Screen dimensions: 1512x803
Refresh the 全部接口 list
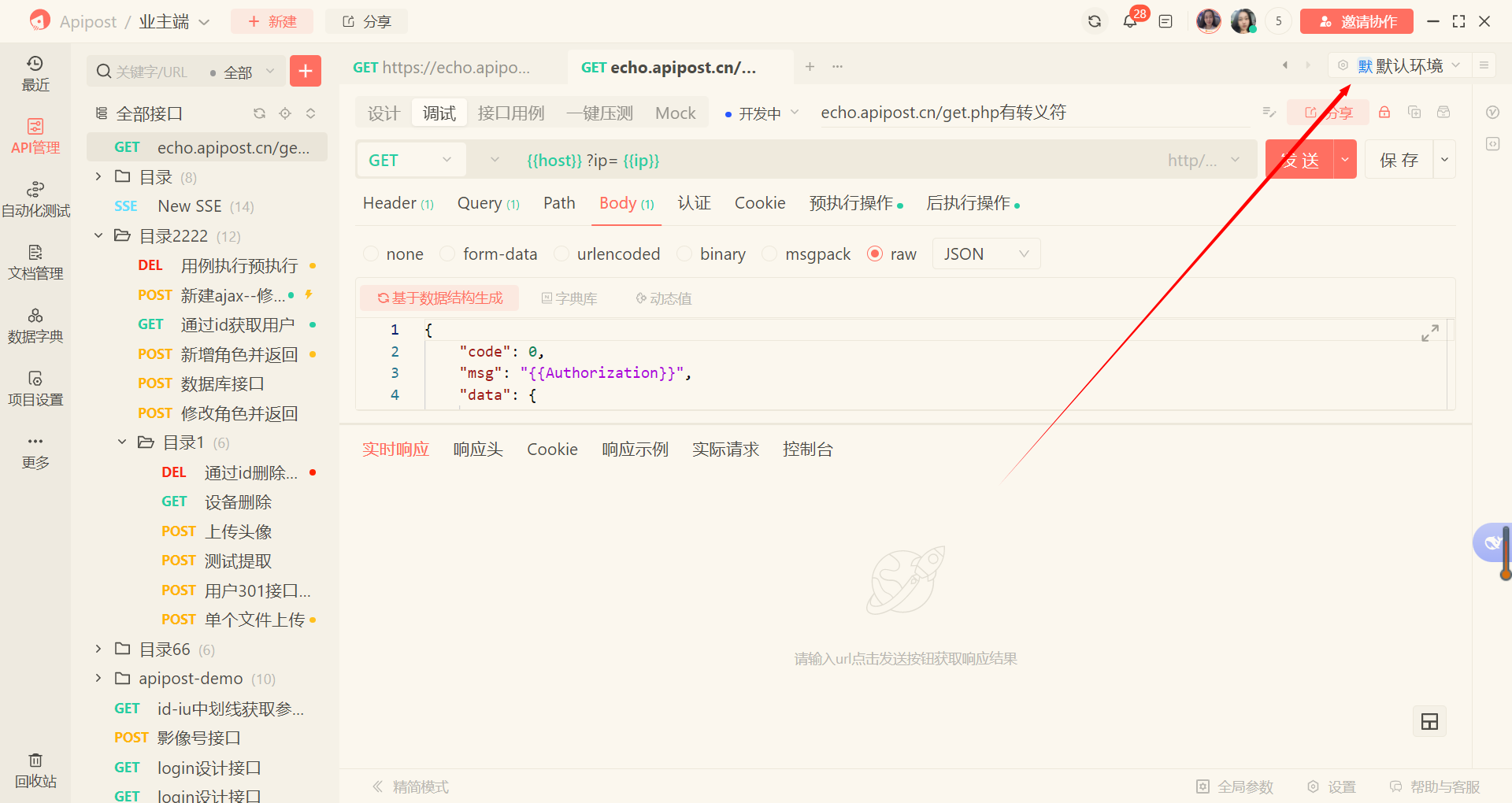click(259, 113)
